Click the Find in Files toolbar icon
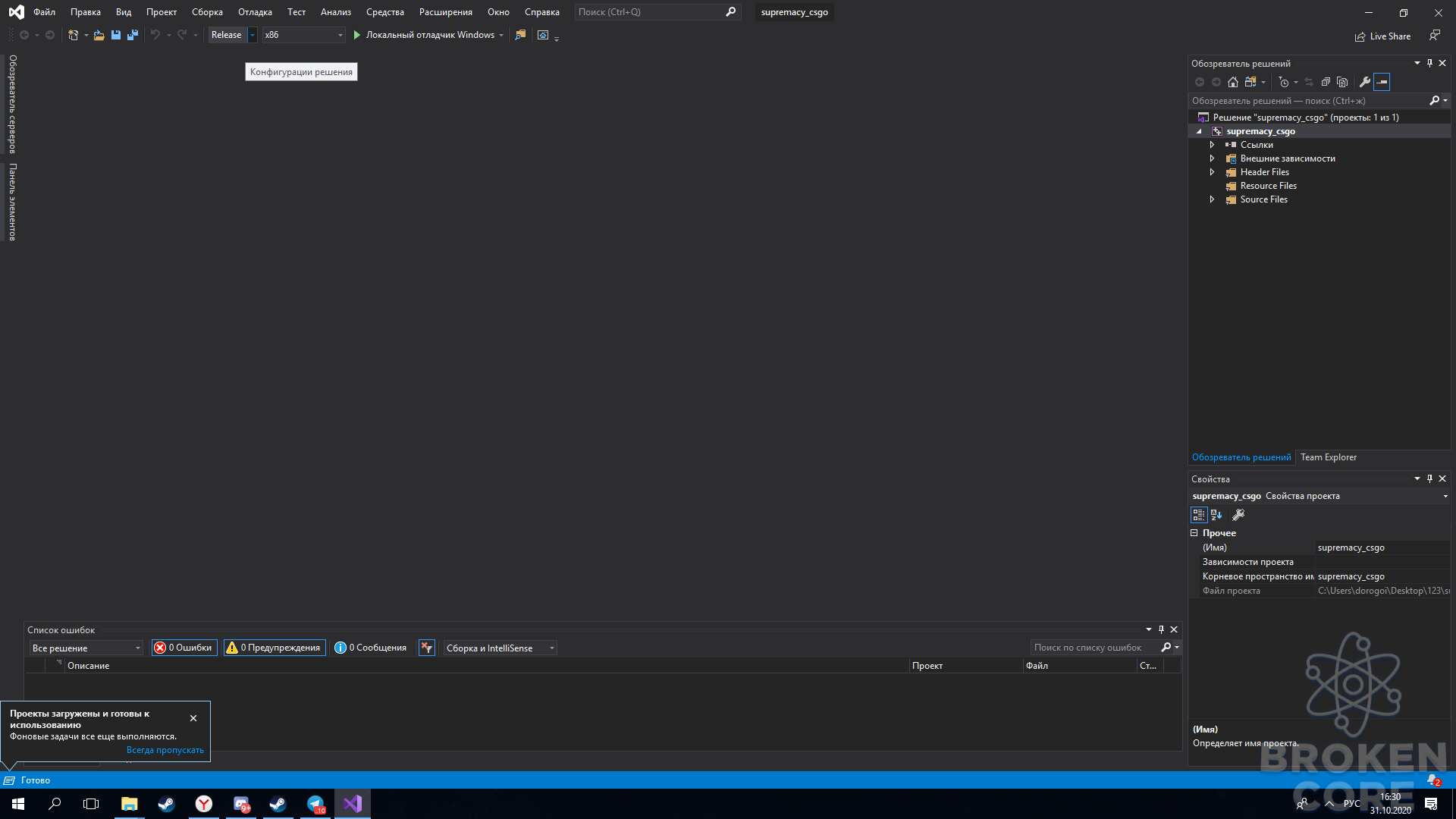Screen dimensions: 1456x819 click(520, 35)
